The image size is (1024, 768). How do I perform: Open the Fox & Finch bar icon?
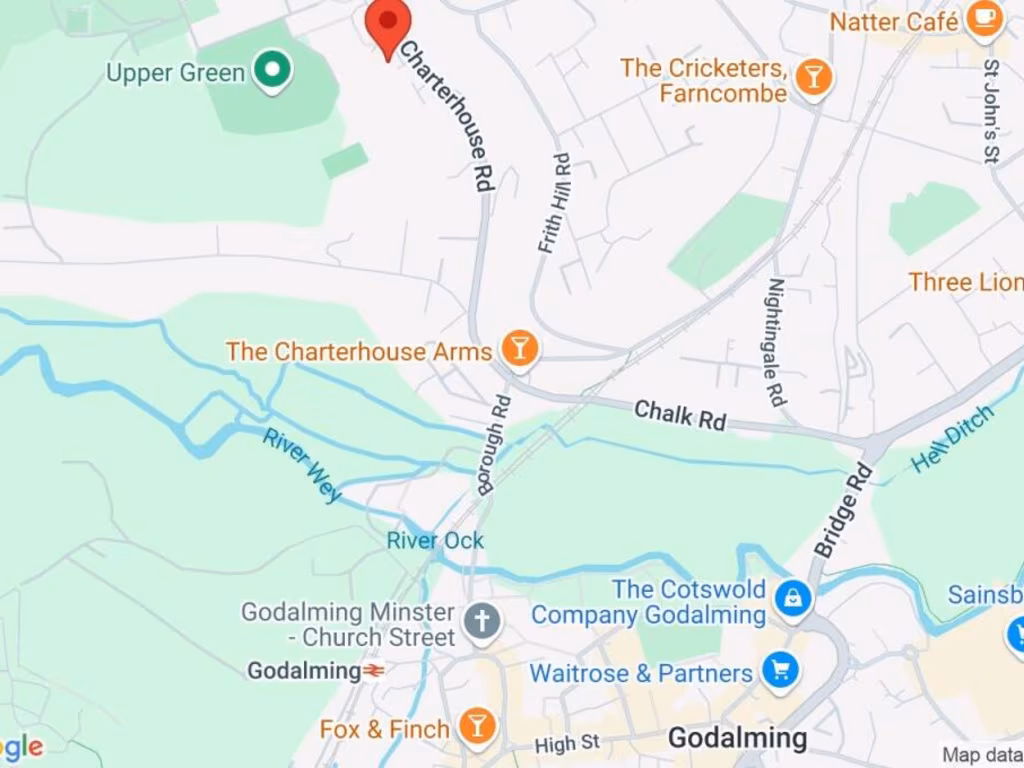pyautogui.click(x=477, y=728)
